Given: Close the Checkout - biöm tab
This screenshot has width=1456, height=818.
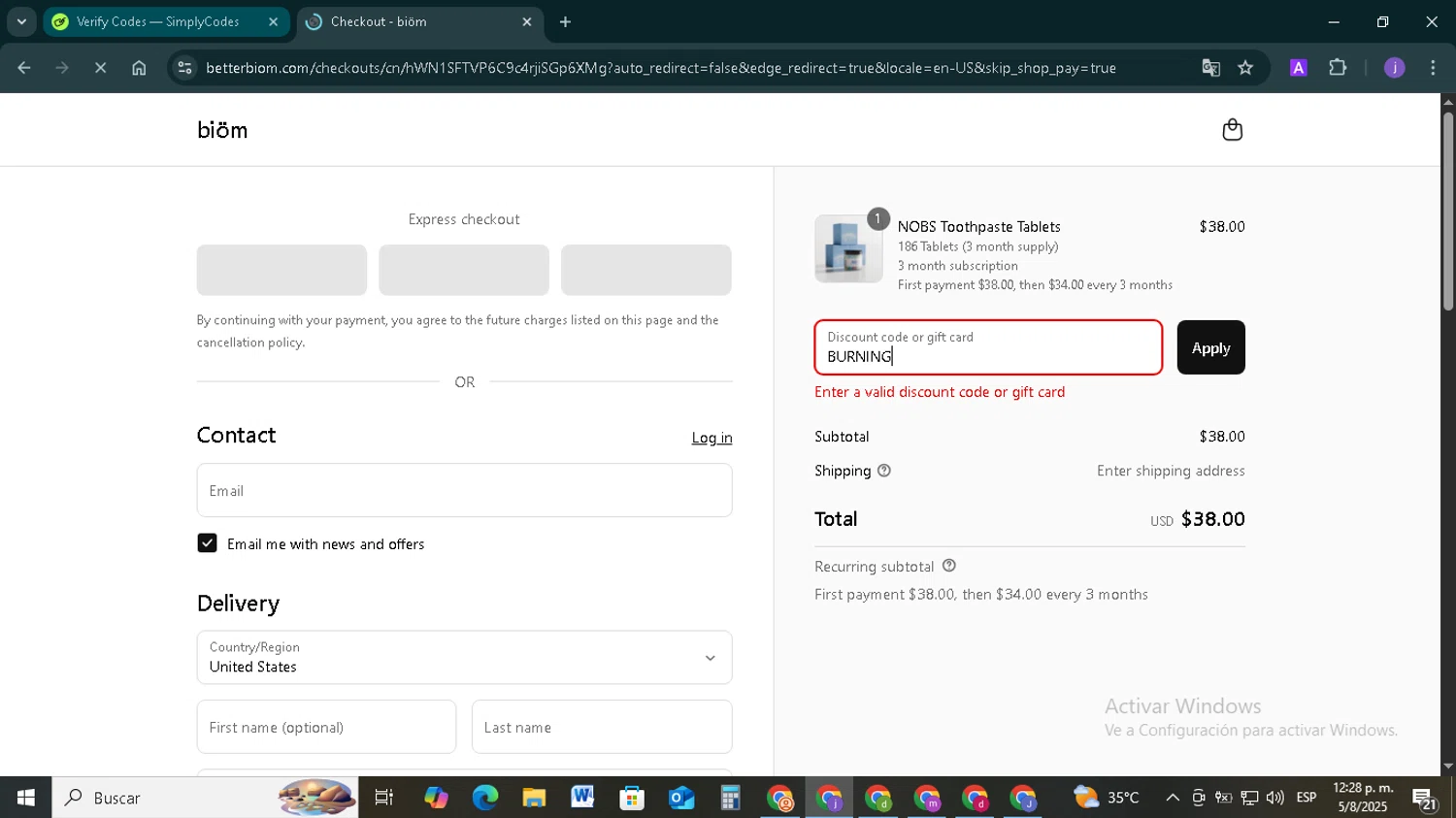Looking at the screenshot, I should [527, 21].
